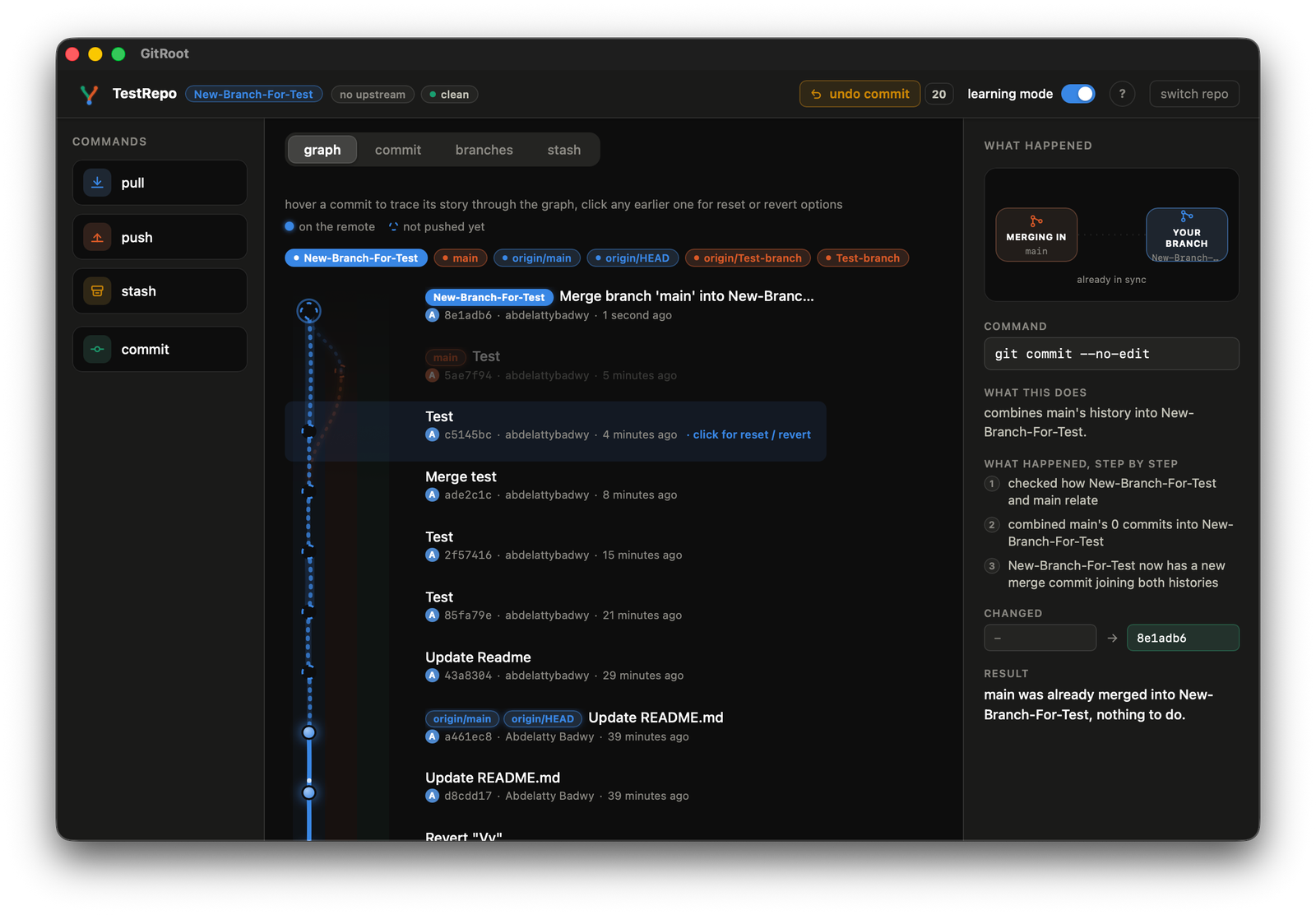Select the origin/Test-branch filter pill
Image resolution: width=1316 pixels, height=915 pixels.
pyautogui.click(x=748, y=258)
